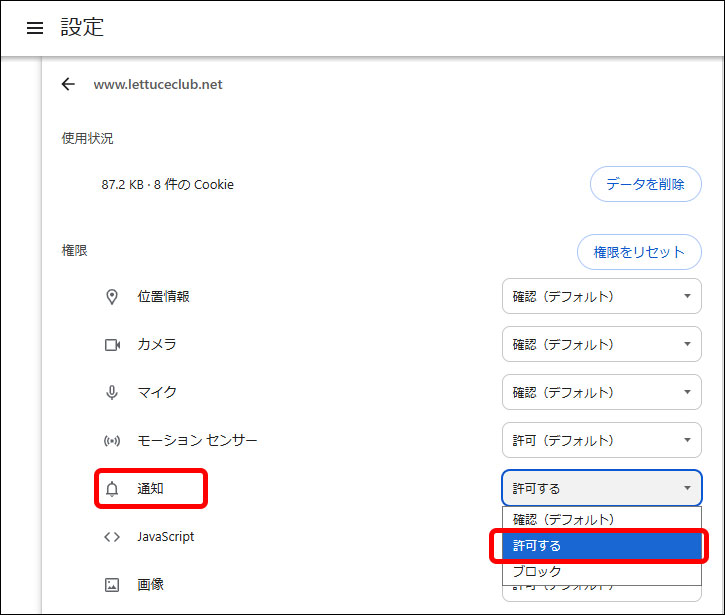Click the image icon for 画像
This screenshot has width=725, height=615.
(112, 585)
